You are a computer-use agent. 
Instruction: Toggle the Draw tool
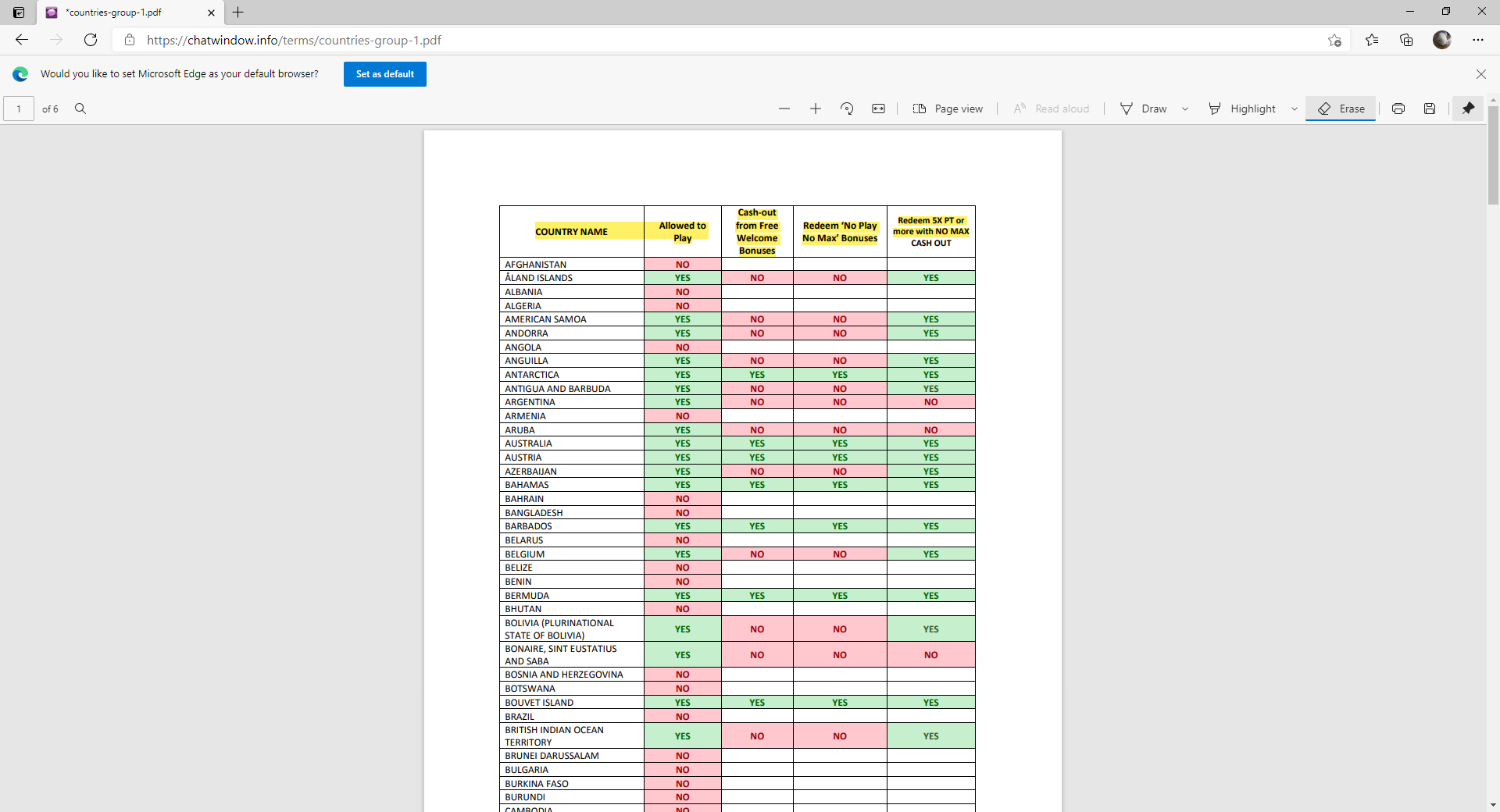pyautogui.click(x=1144, y=109)
